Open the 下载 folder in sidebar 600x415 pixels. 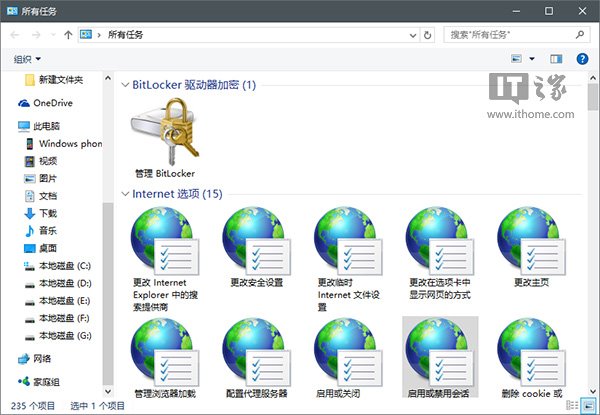[41, 213]
